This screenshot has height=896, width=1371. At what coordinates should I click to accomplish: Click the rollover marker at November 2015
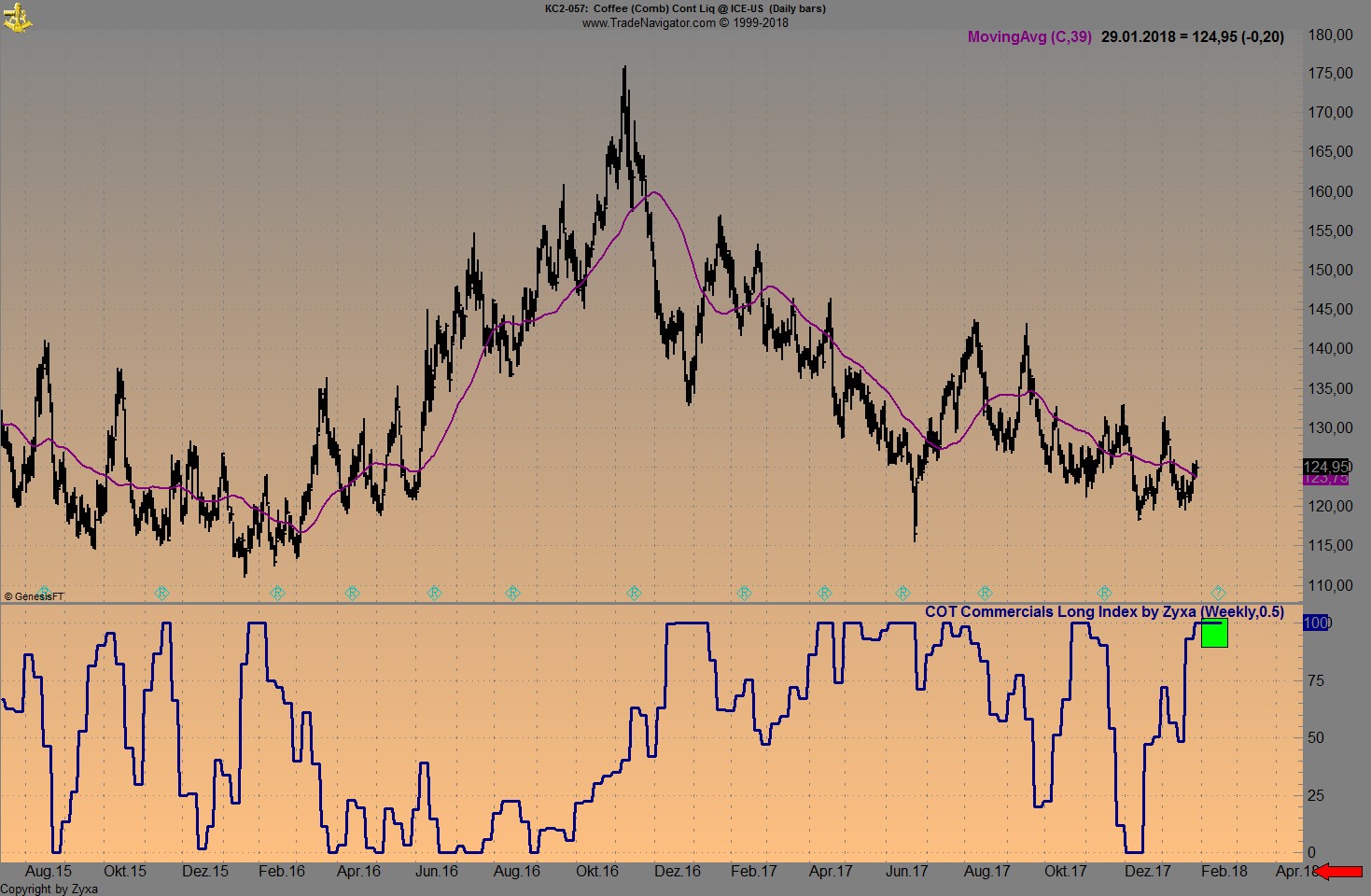161,593
